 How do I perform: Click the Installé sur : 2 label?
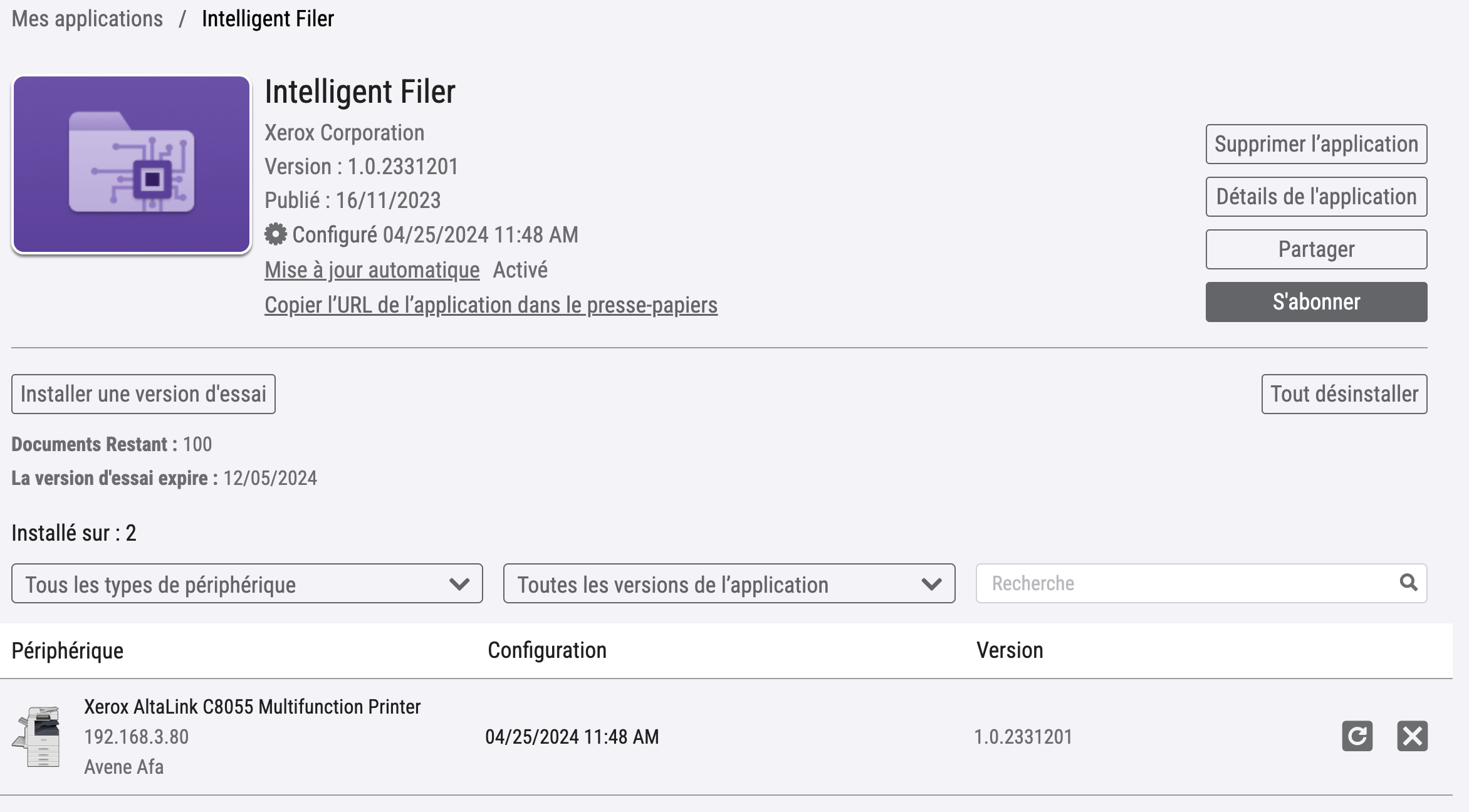74,533
